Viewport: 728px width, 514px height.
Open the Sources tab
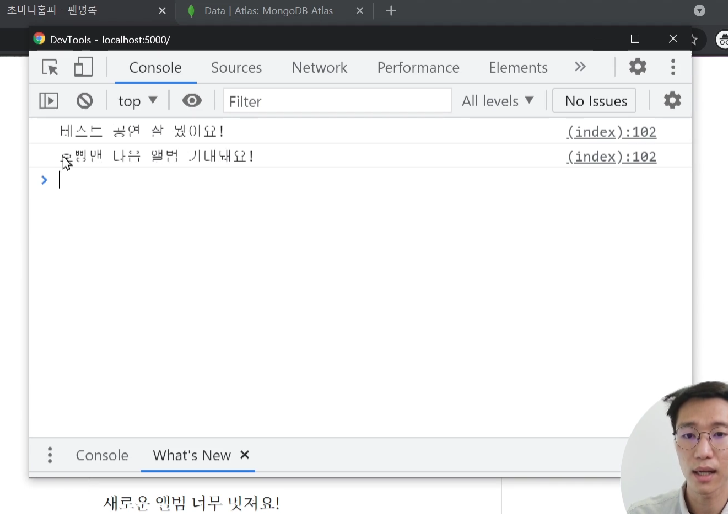click(x=236, y=68)
